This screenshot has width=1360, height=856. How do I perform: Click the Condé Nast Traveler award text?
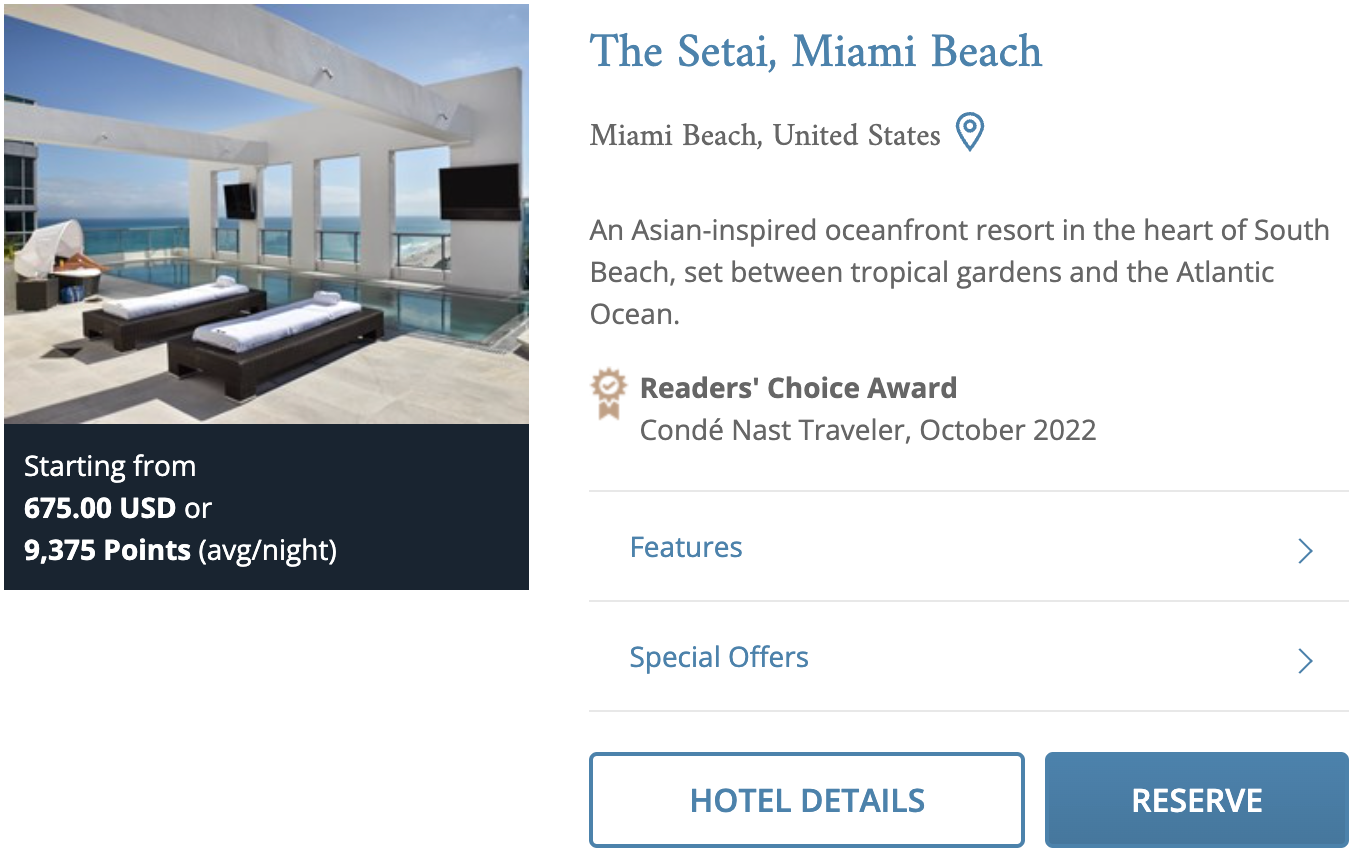[x=868, y=430]
